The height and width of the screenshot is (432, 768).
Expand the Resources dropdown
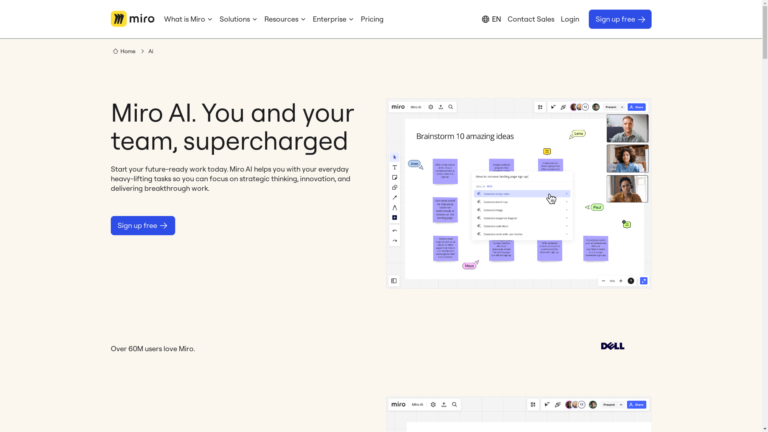(285, 19)
